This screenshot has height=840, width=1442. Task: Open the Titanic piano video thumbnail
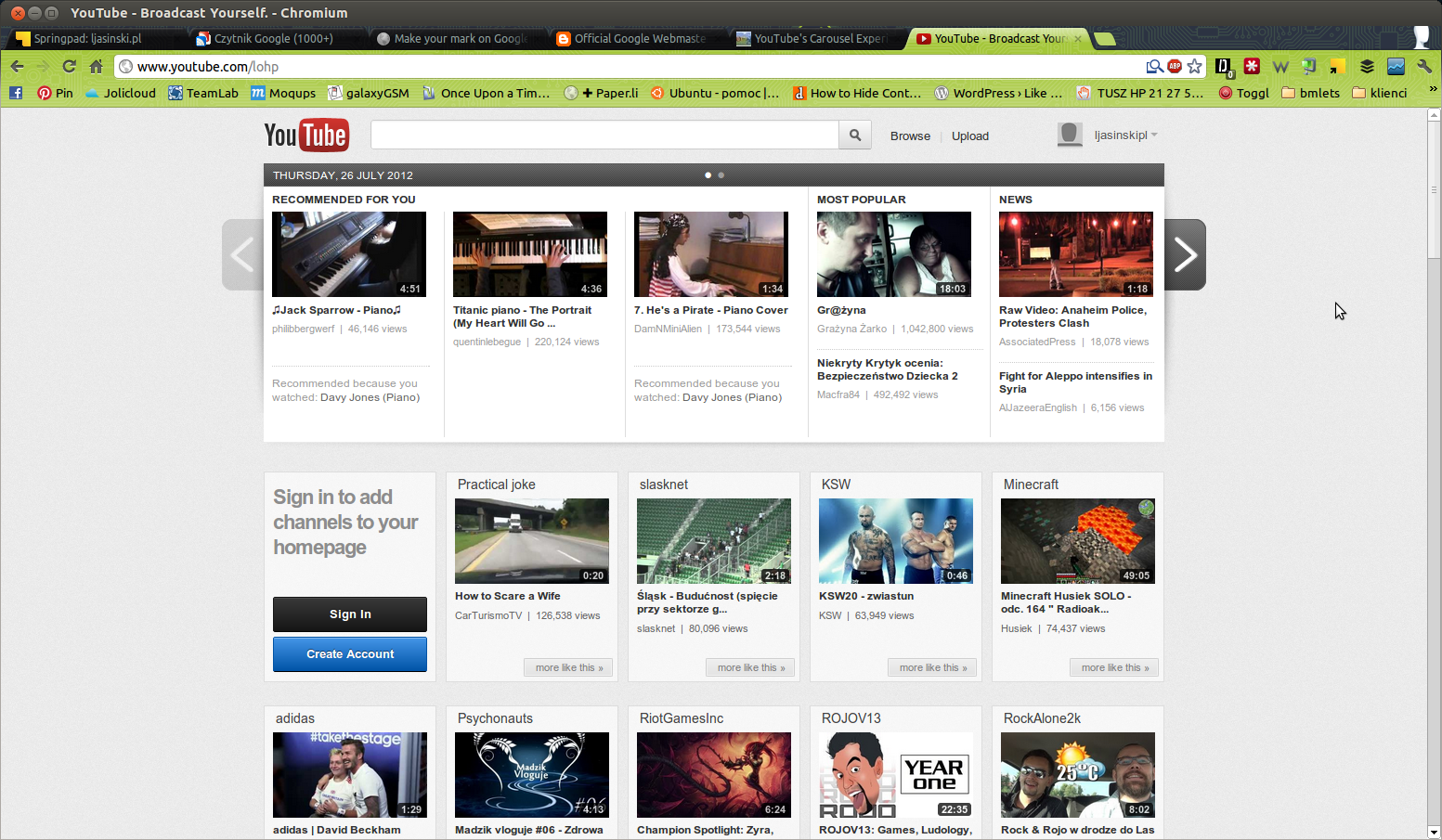[530, 254]
